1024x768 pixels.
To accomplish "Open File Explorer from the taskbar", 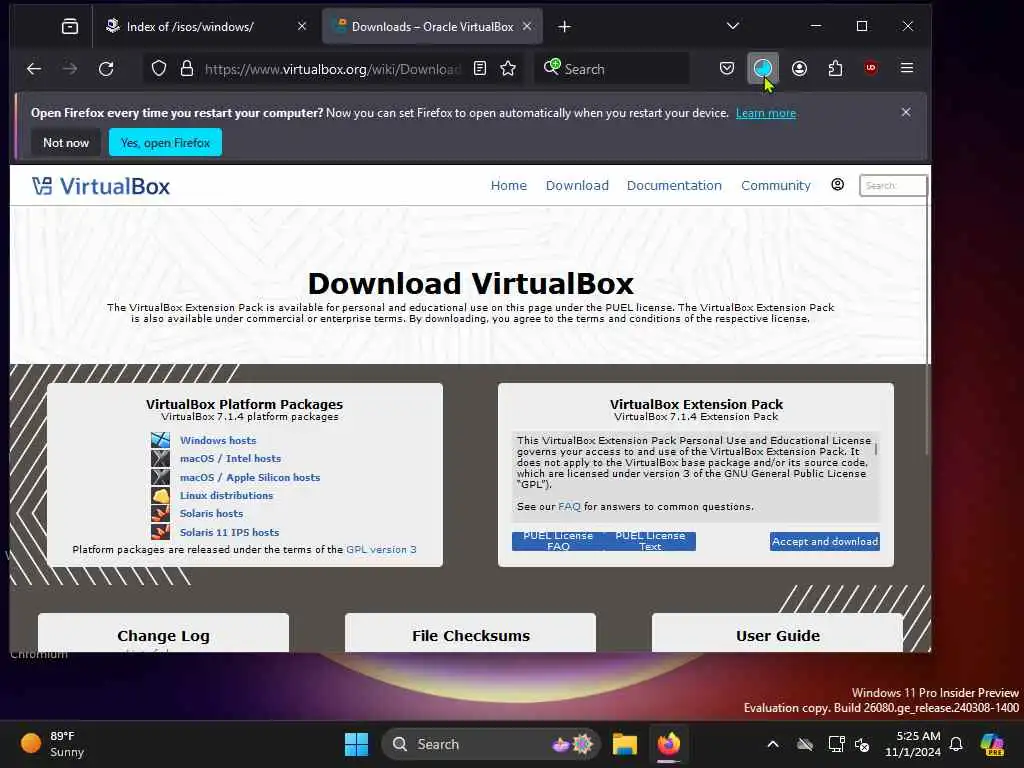I will click(x=625, y=744).
